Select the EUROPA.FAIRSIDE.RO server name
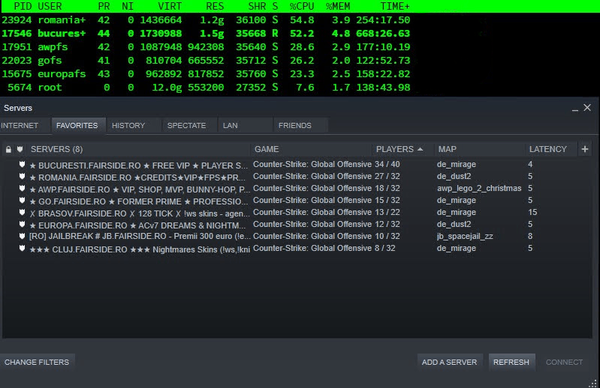This screenshot has height=388, width=600. tap(137, 225)
